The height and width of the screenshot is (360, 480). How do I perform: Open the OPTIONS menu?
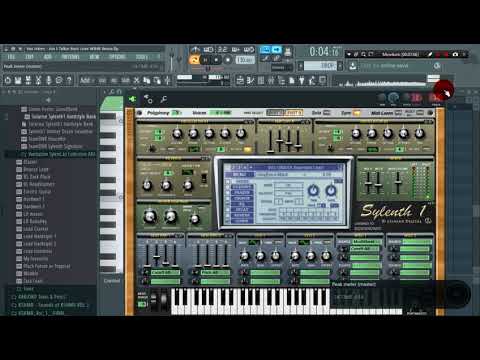[x=117, y=57]
